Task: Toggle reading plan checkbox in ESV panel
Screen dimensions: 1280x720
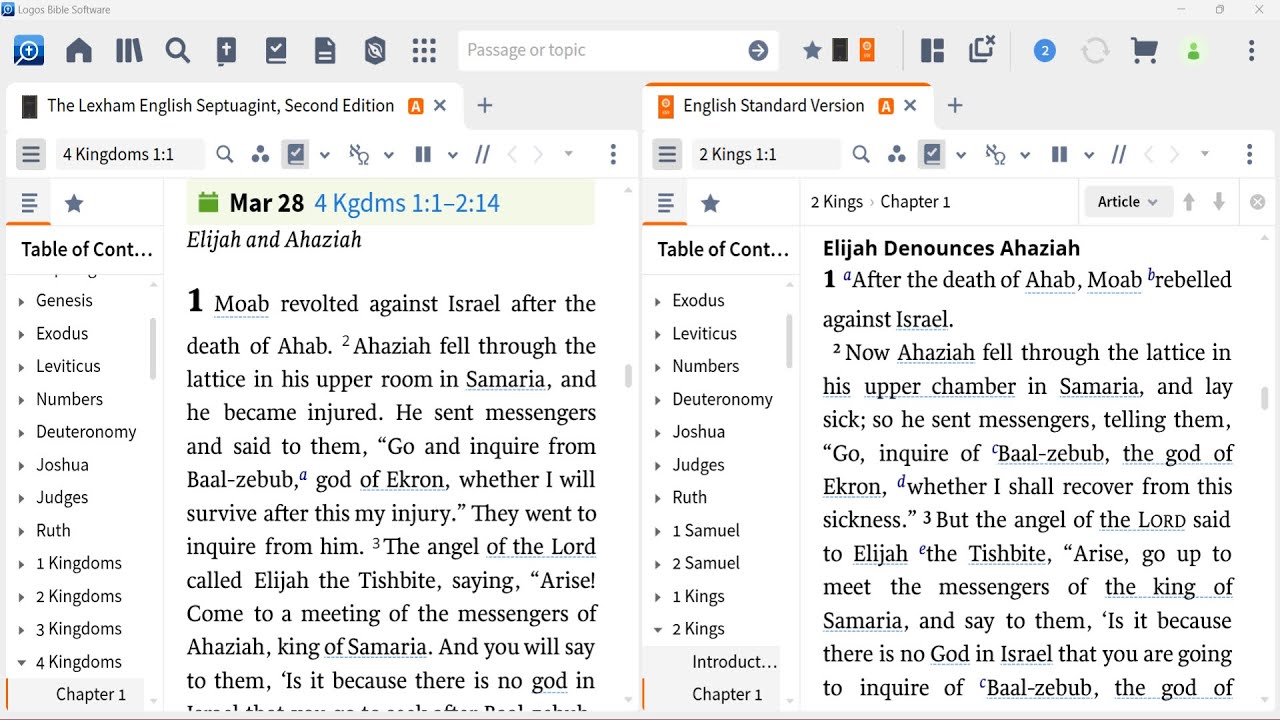Action: pos(931,154)
